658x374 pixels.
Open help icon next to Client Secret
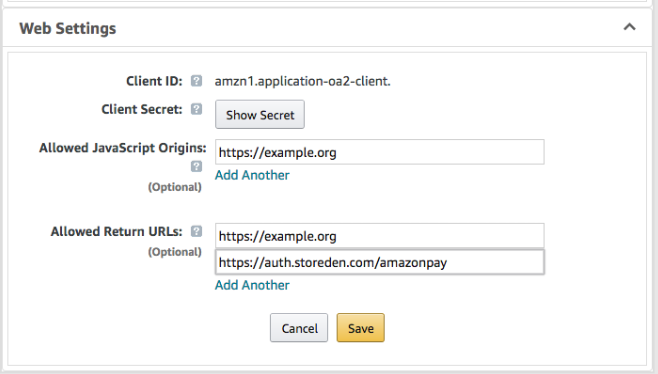[x=196, y=109]
